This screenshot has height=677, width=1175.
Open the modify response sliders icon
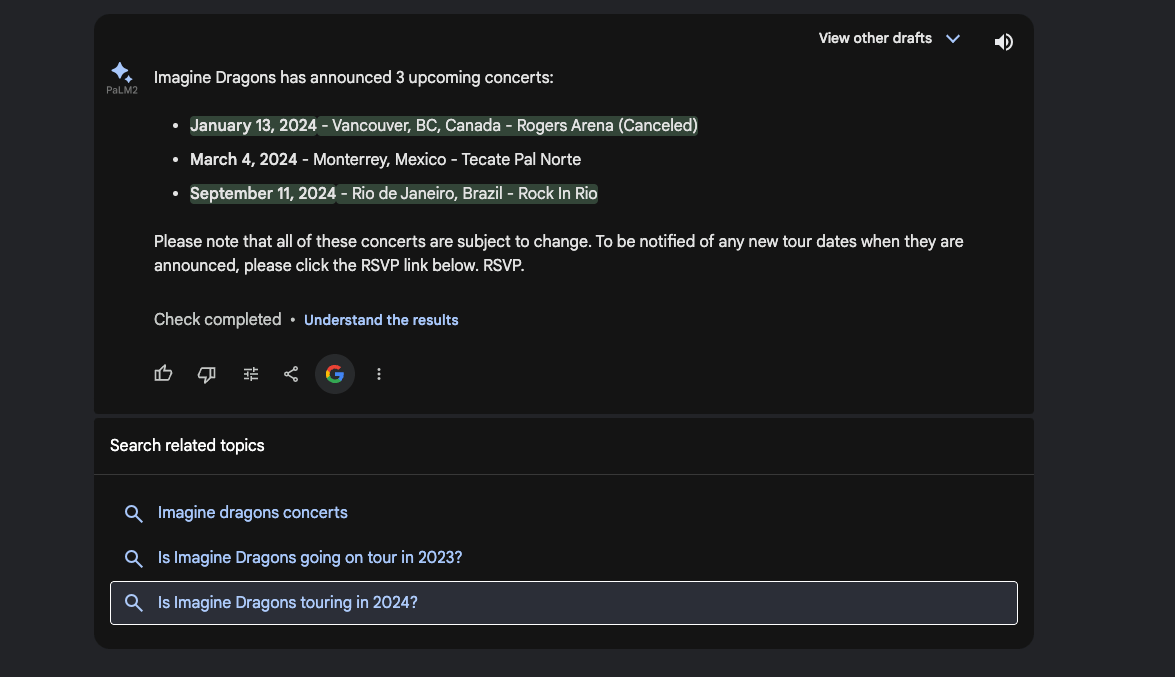(x=251, y=374)
